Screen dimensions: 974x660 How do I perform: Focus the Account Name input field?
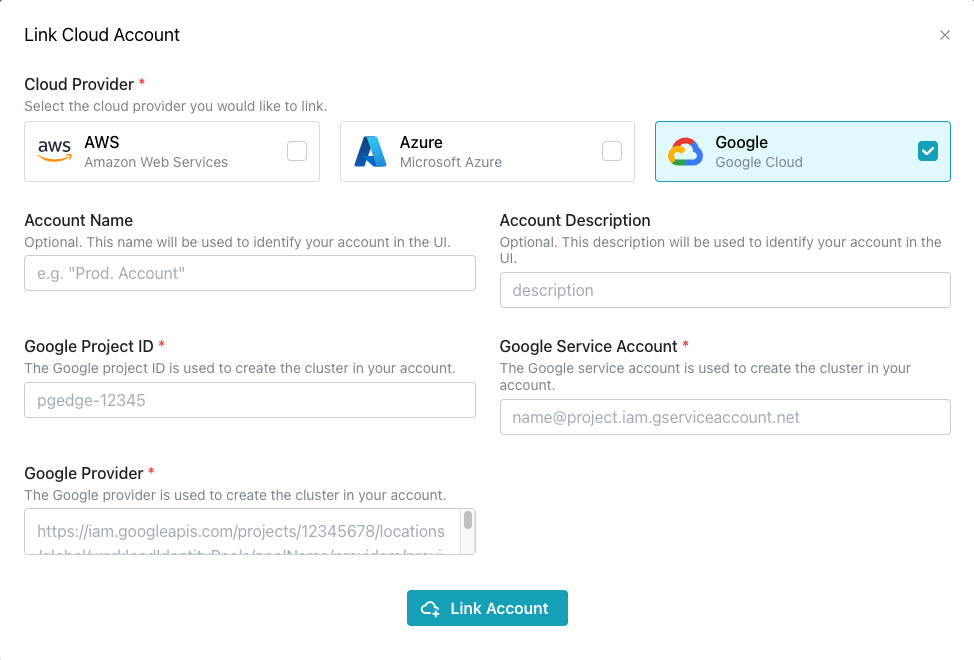coord(249,272)
